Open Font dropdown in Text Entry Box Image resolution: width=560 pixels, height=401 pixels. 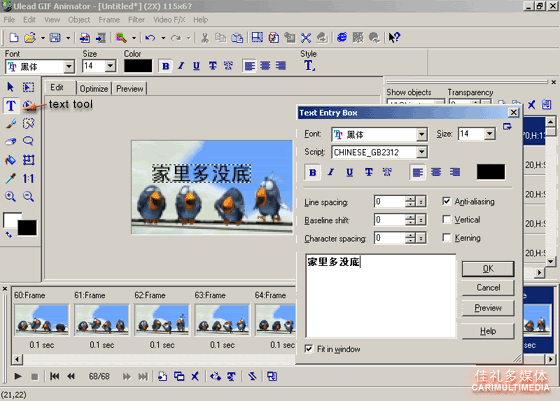click(421, 135)
